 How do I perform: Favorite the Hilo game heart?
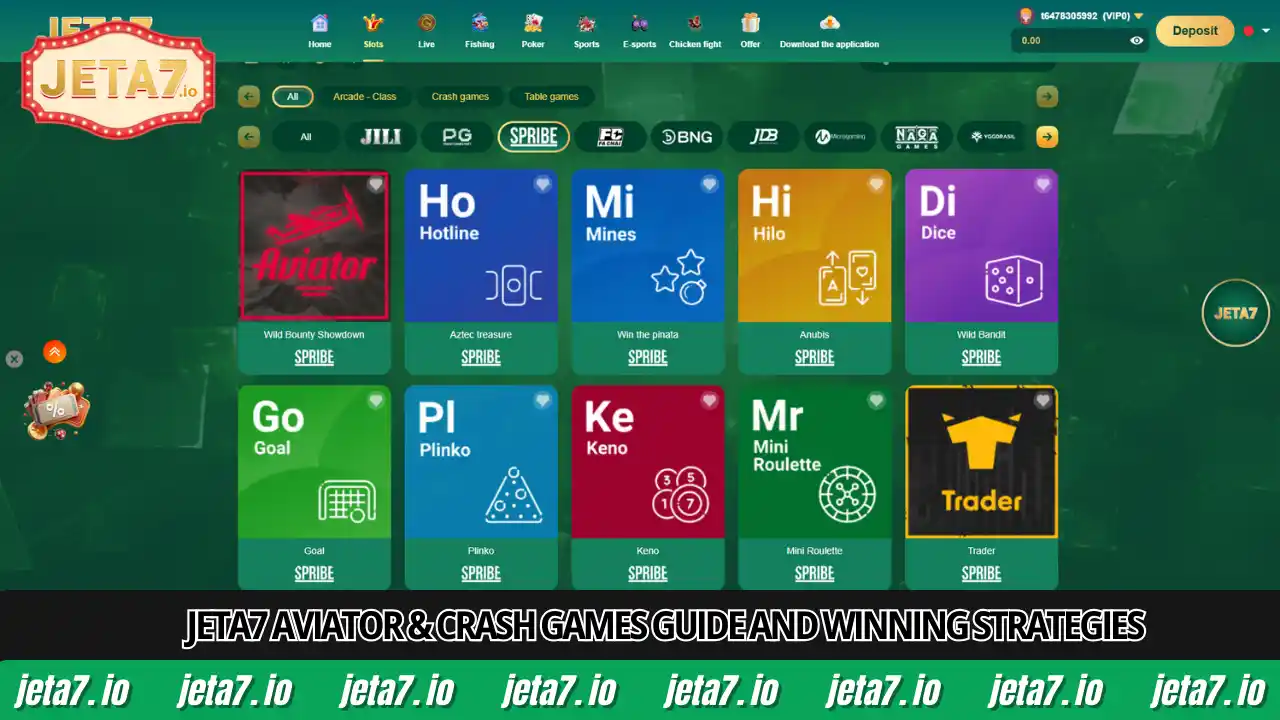876,184
